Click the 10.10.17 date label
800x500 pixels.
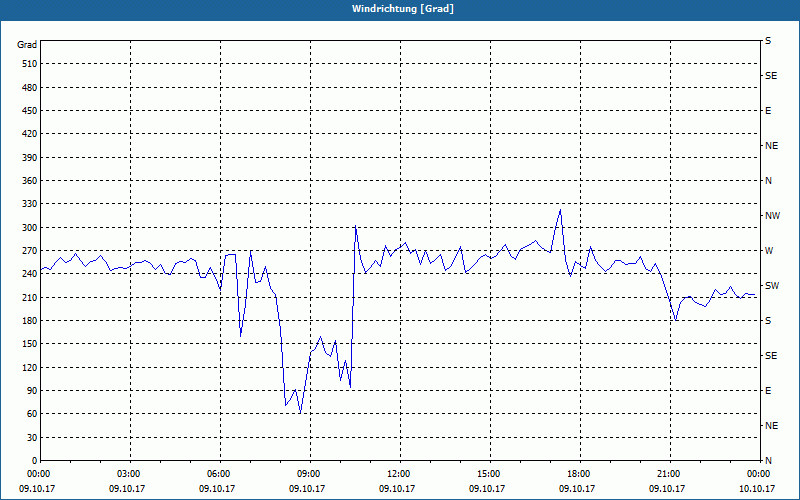point(757,488)
